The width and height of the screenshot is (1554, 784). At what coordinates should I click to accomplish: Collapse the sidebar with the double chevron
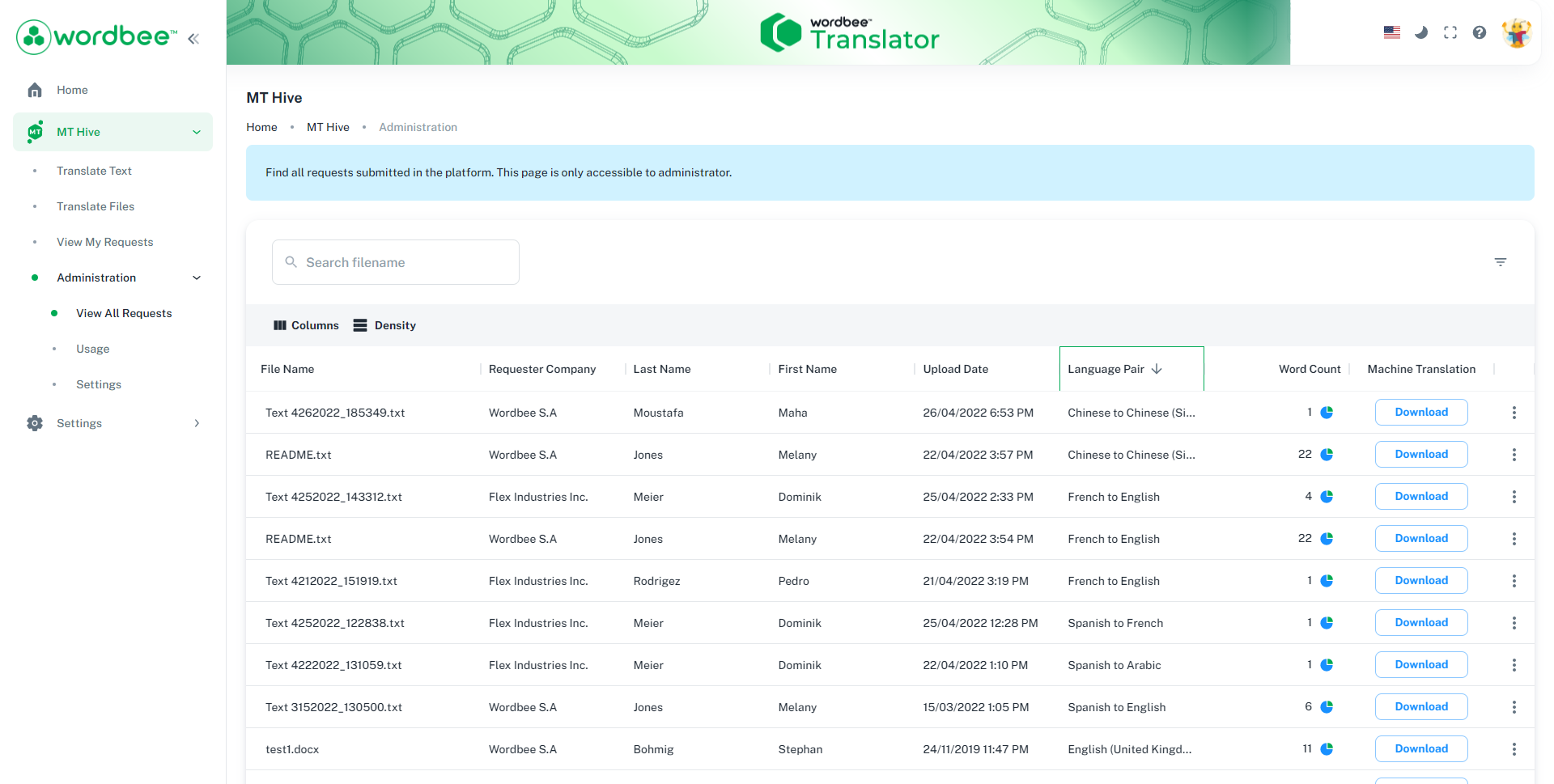193,37
